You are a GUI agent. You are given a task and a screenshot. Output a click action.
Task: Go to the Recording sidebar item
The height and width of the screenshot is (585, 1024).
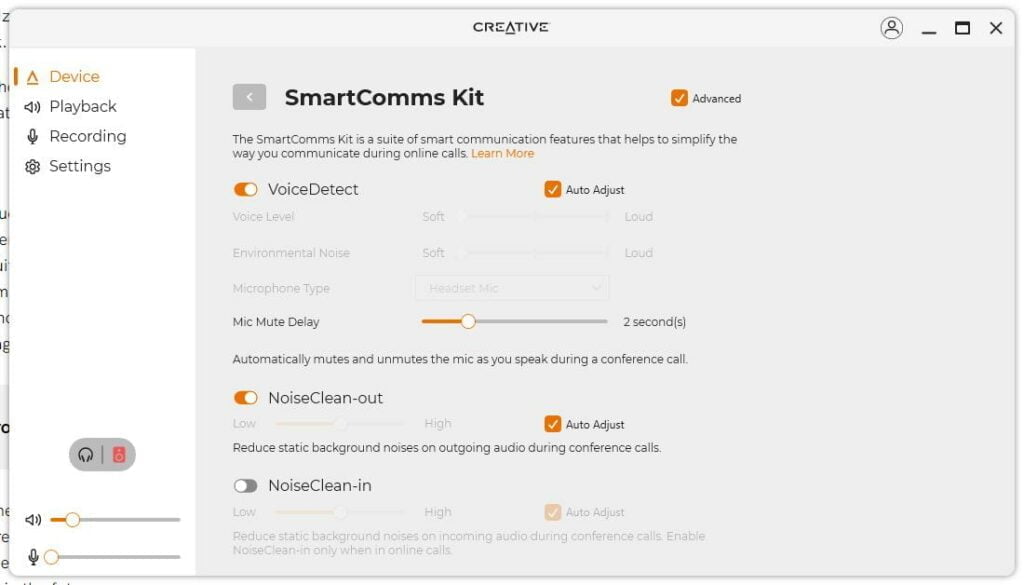tap(87, 136)
